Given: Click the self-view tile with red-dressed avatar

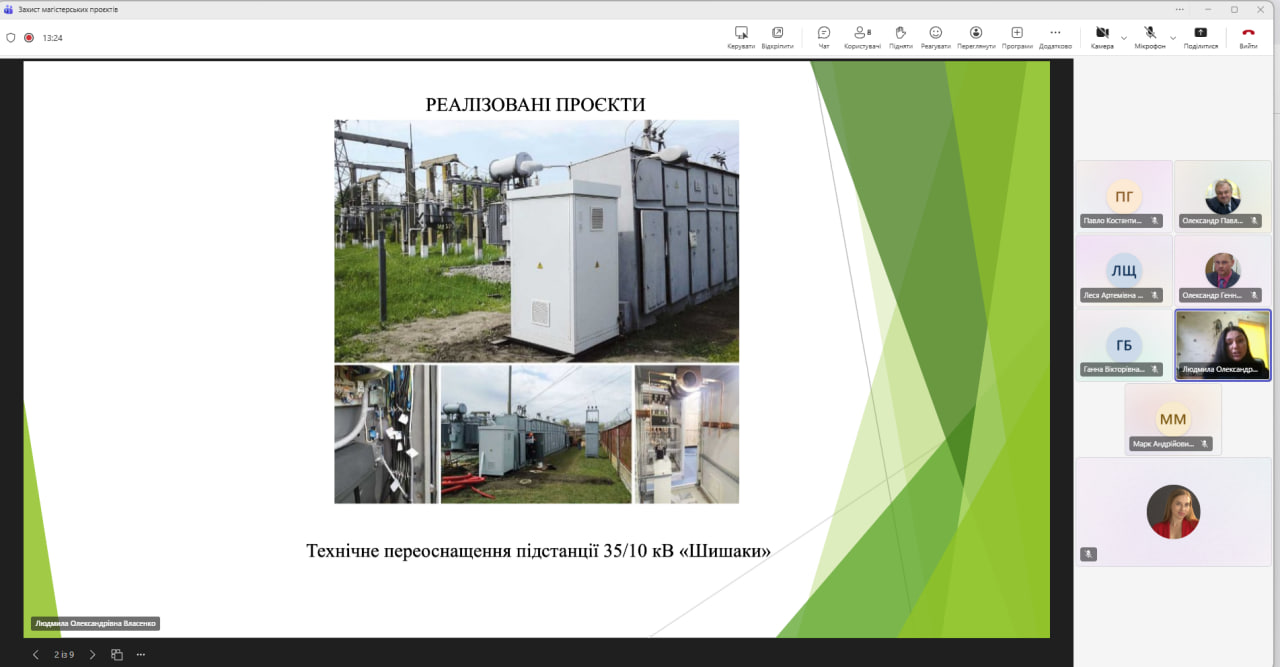Looking at the screenshot, I should [x=1173, y=512].
